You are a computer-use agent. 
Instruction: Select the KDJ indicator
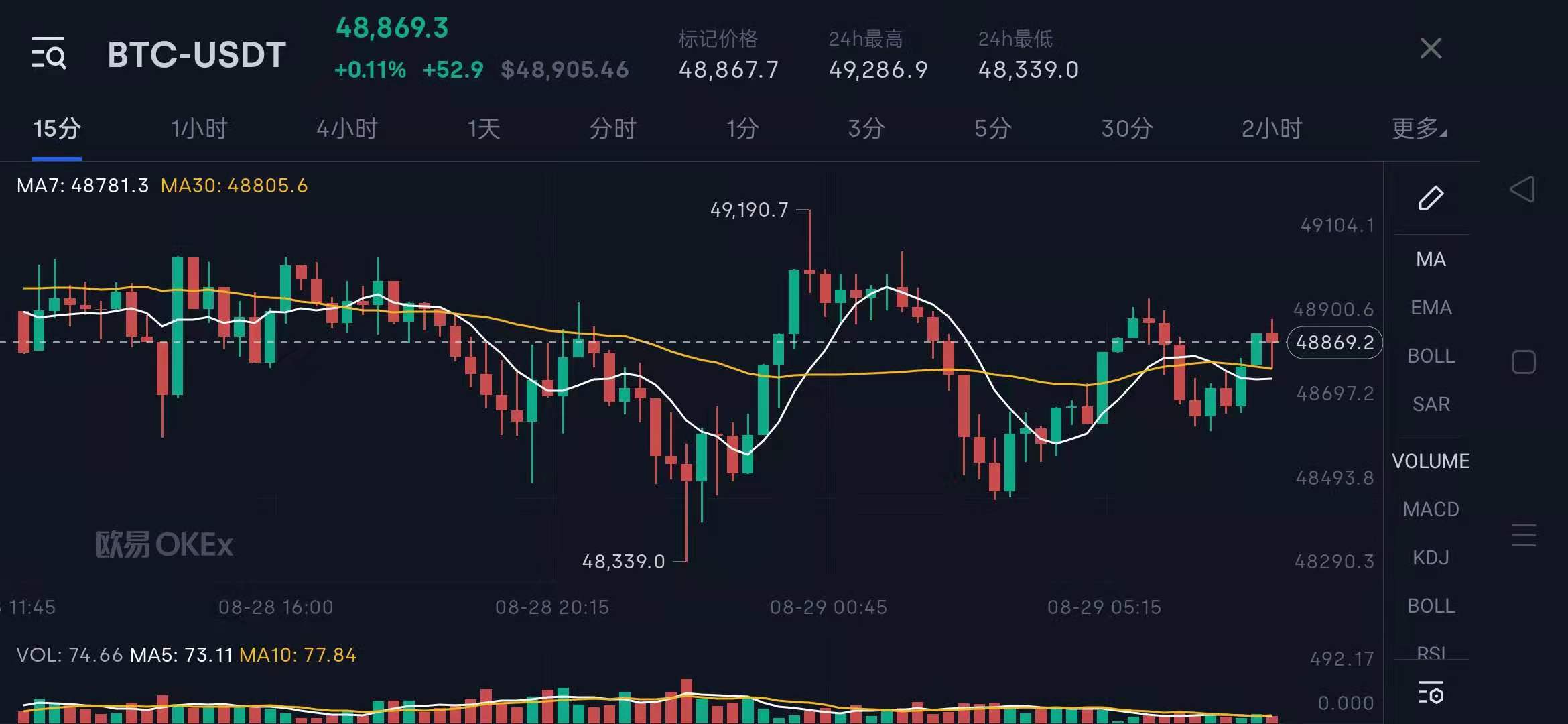click(1430, 557)
